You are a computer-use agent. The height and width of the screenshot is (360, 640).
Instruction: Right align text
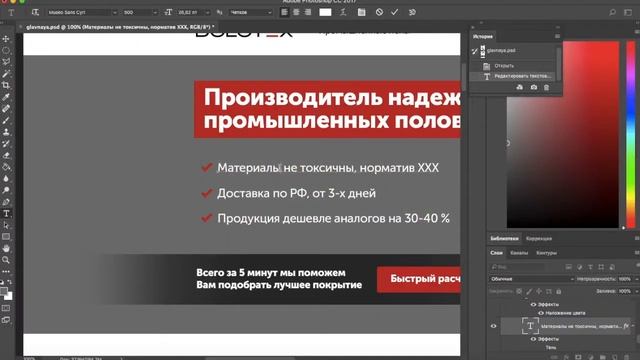point(308,12)
